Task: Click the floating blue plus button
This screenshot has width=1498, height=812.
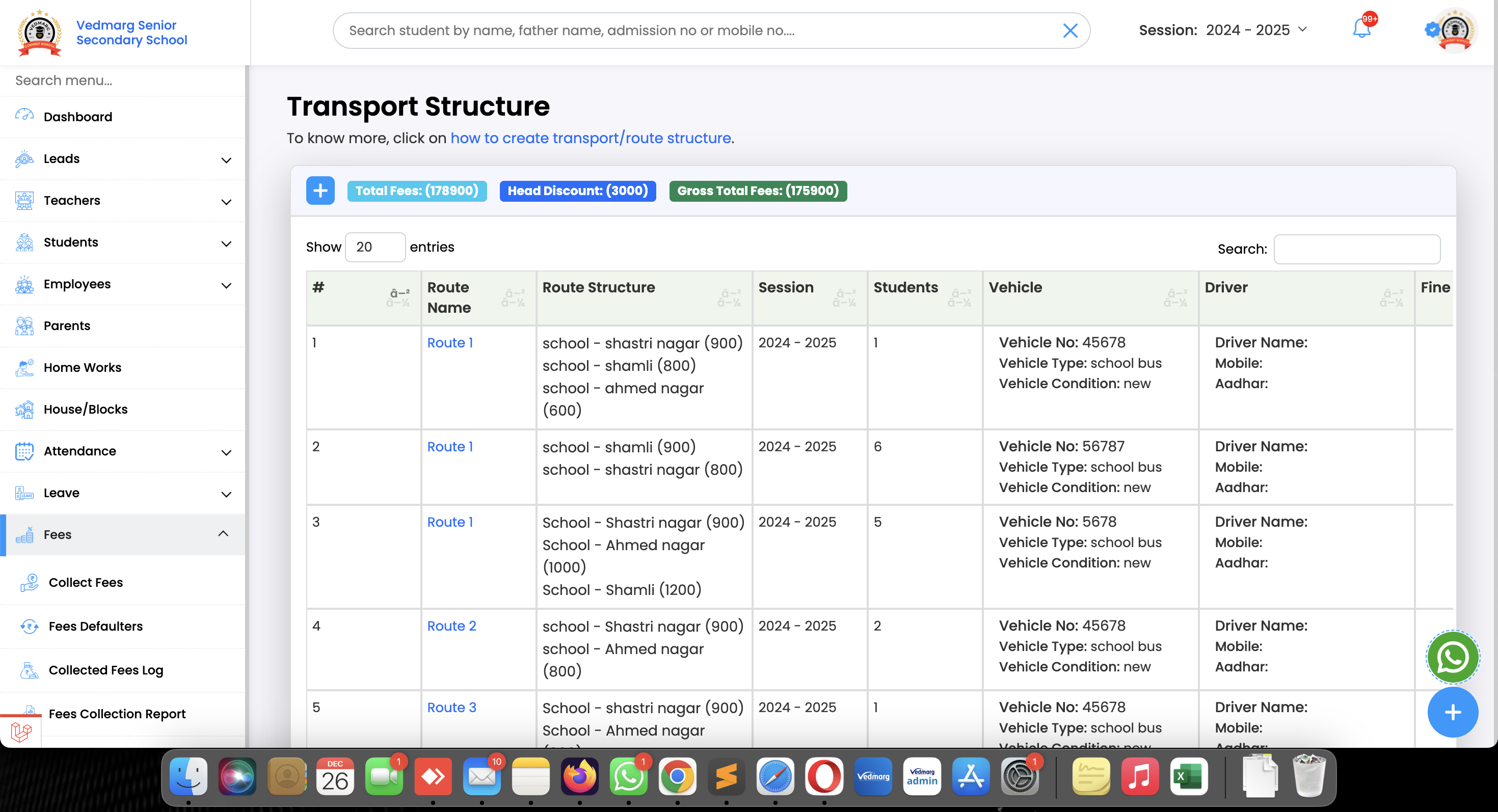Action: tap(1452, 712)
